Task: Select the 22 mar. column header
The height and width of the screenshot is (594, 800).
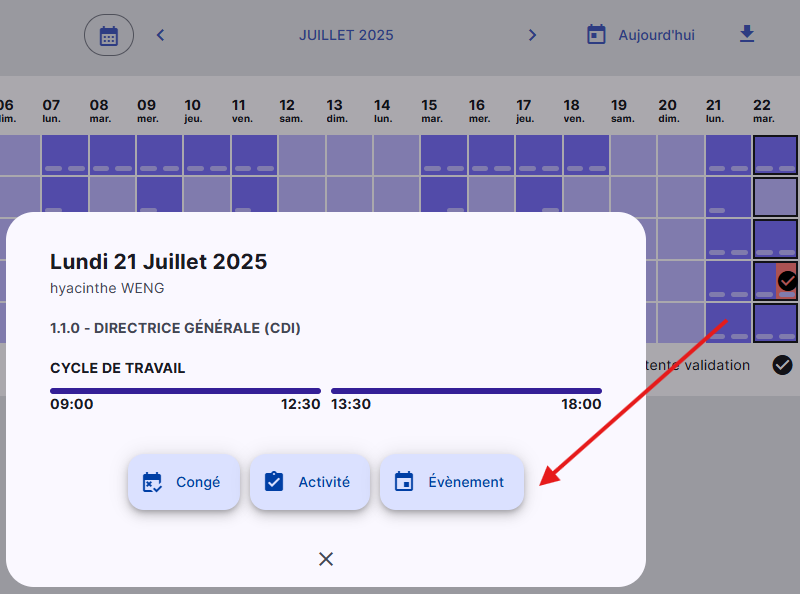Action: pyautogui.click(x=763, y=111)
